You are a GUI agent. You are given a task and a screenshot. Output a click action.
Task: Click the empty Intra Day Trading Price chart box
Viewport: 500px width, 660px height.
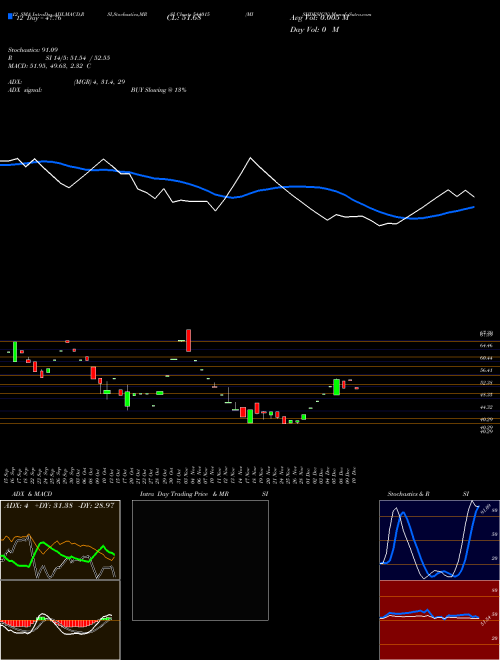[200, 560]
